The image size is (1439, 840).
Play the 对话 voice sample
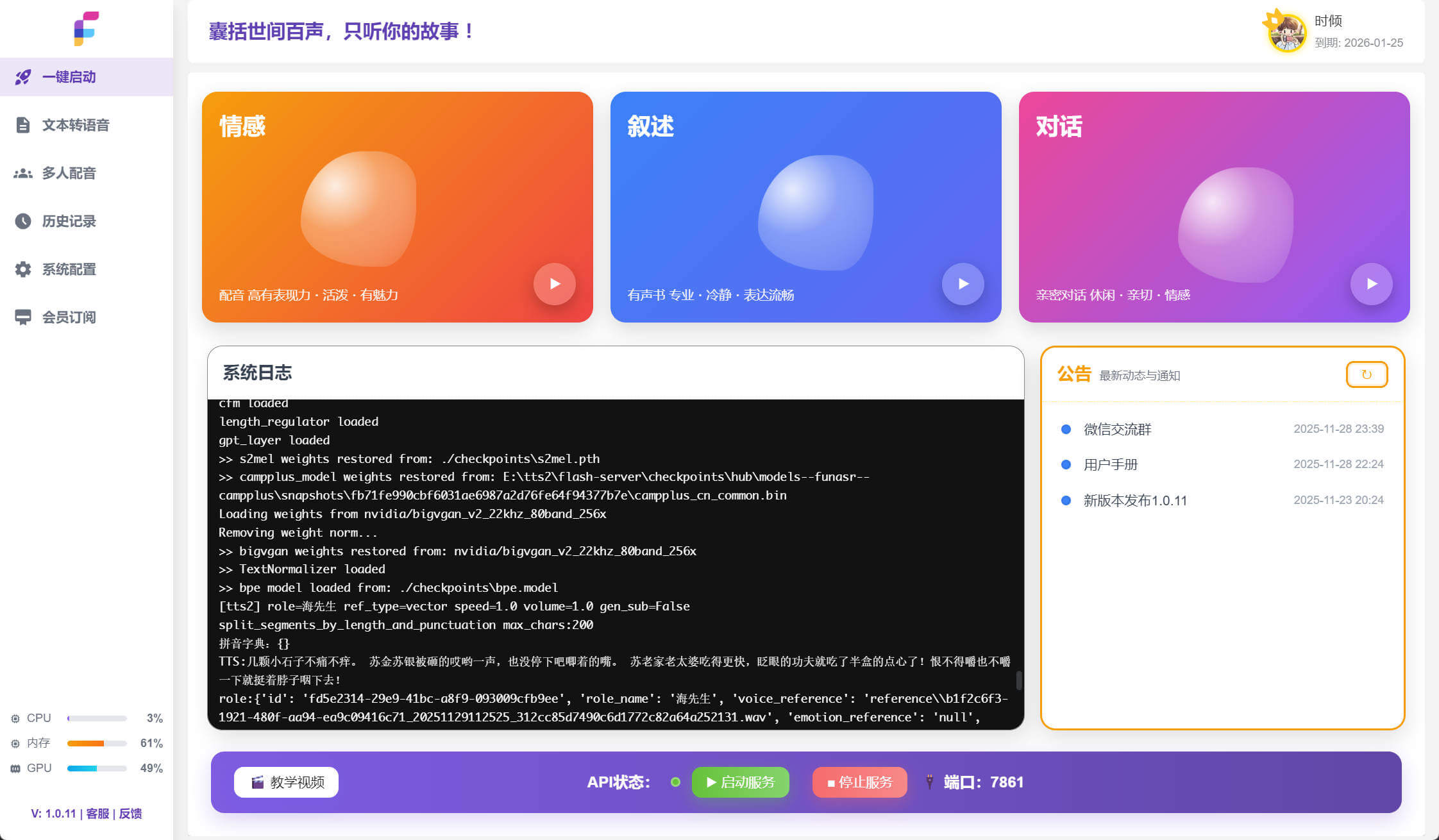[1372, 284]
